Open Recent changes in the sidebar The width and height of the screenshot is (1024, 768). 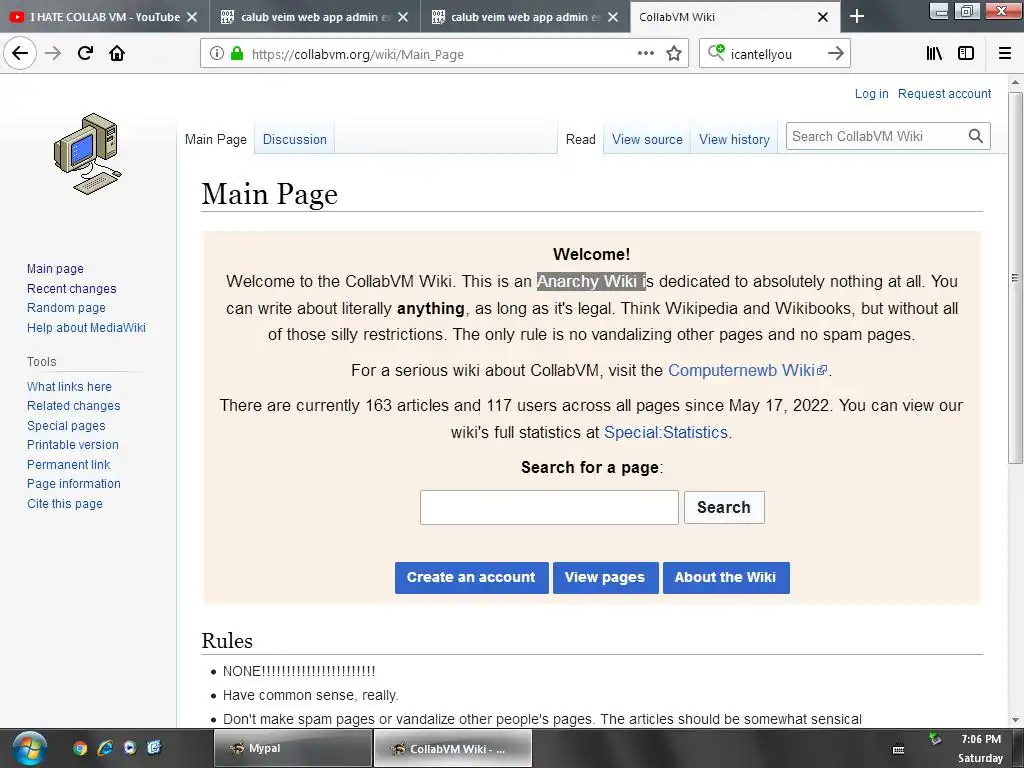click(72, 289)
